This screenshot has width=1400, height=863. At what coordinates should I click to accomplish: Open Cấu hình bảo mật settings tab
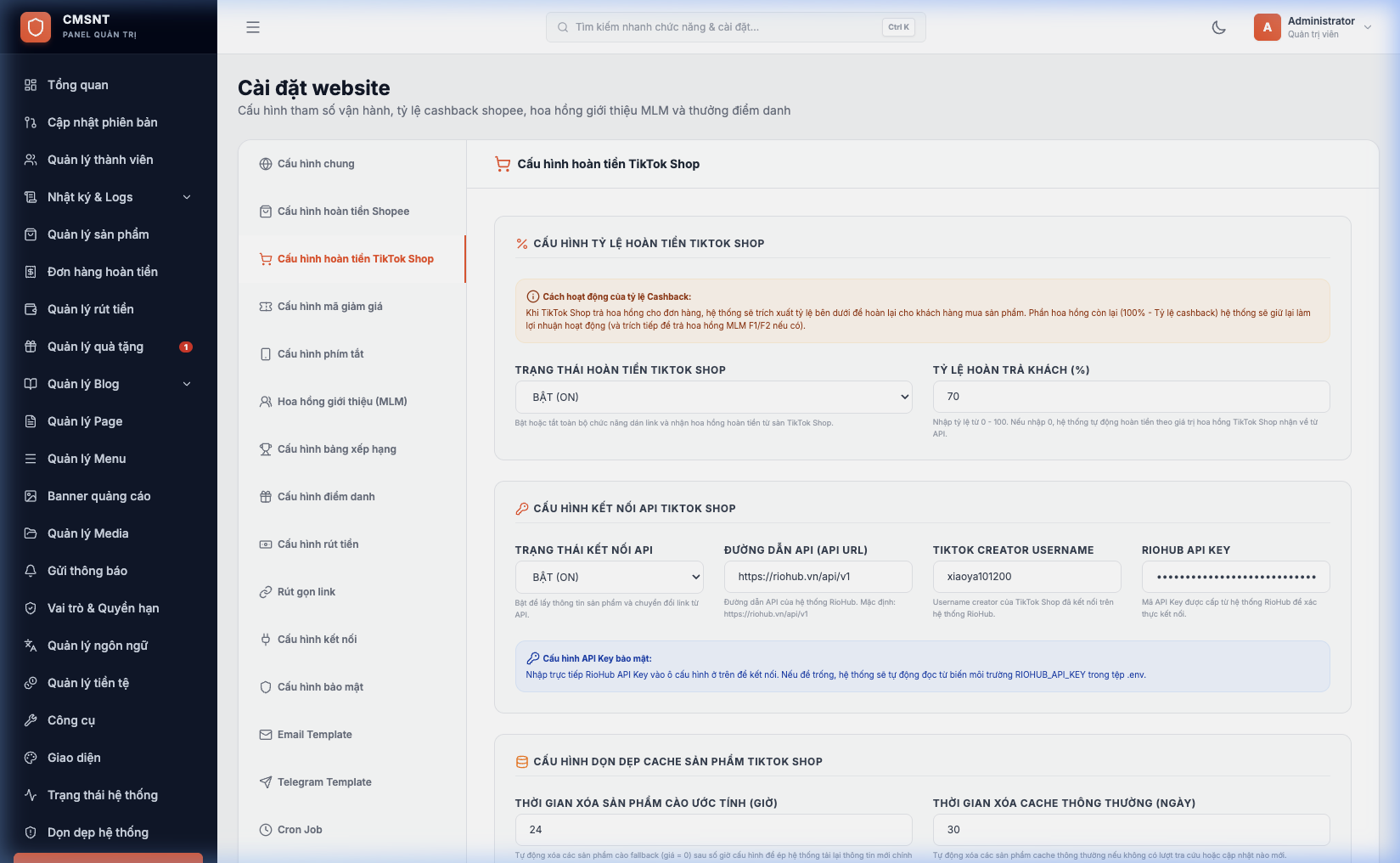tap(352, 687)
